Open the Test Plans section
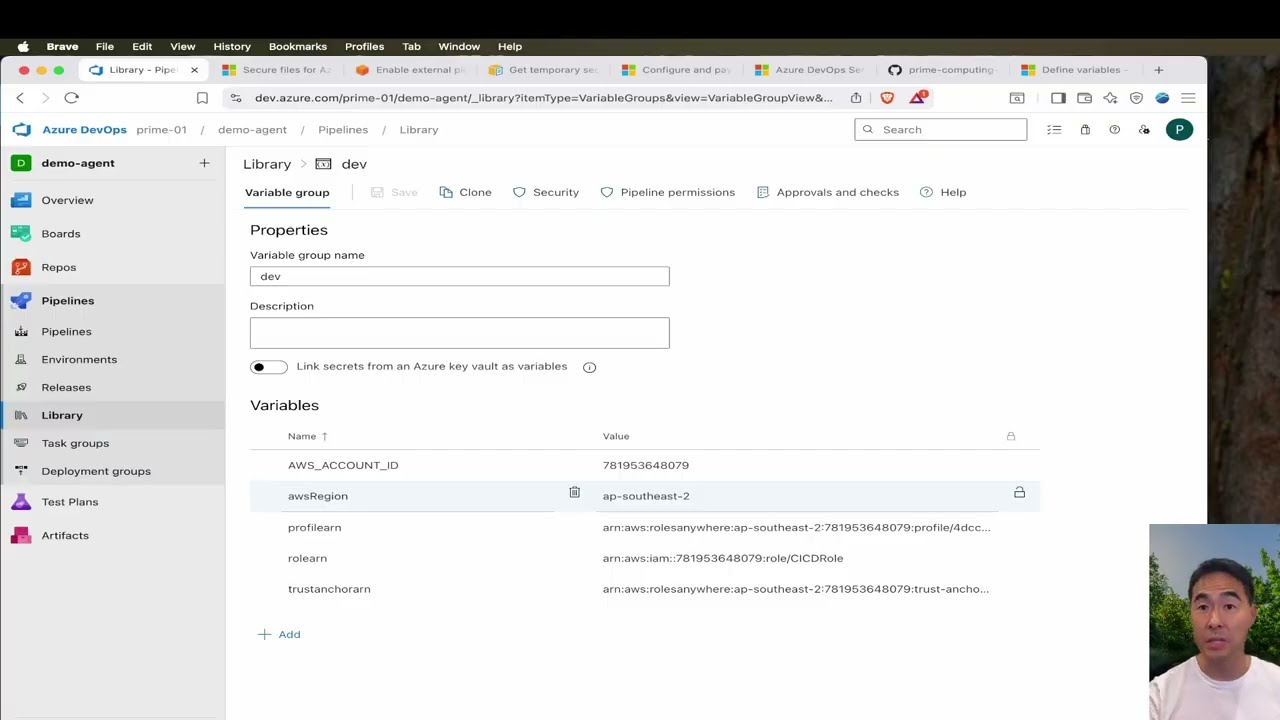1280x720 pixels. 69,502
